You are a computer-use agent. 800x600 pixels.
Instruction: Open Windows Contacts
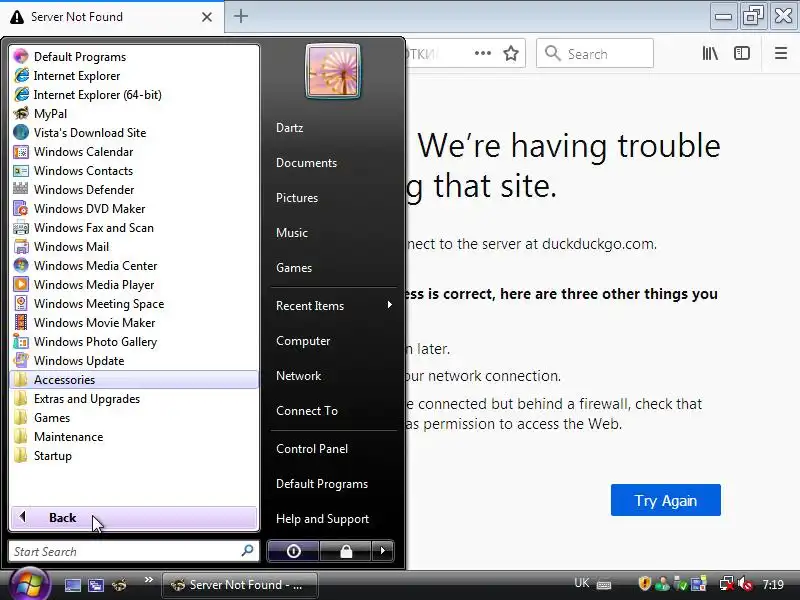134,170
